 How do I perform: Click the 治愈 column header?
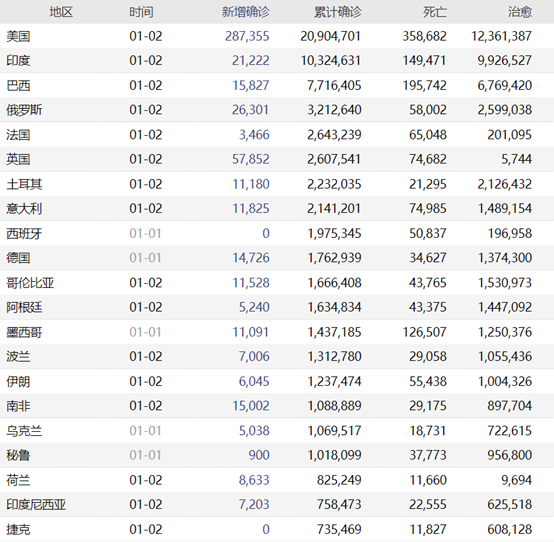520,12
